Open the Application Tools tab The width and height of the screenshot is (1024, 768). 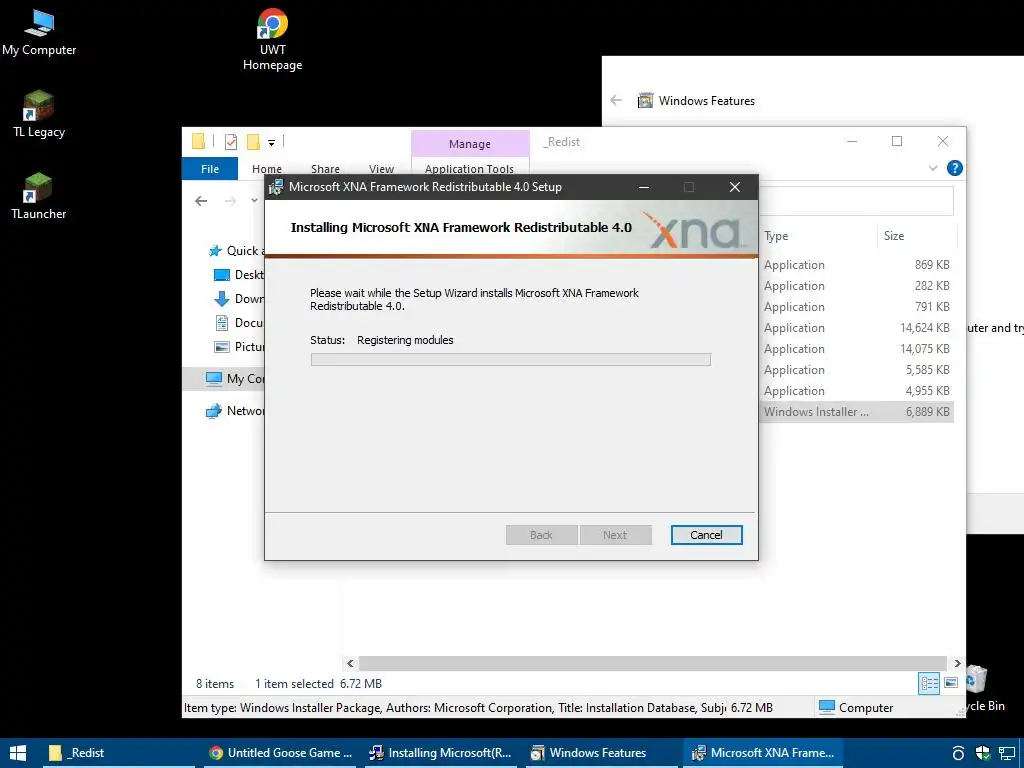pyautogui.click(x=470, y=169)
